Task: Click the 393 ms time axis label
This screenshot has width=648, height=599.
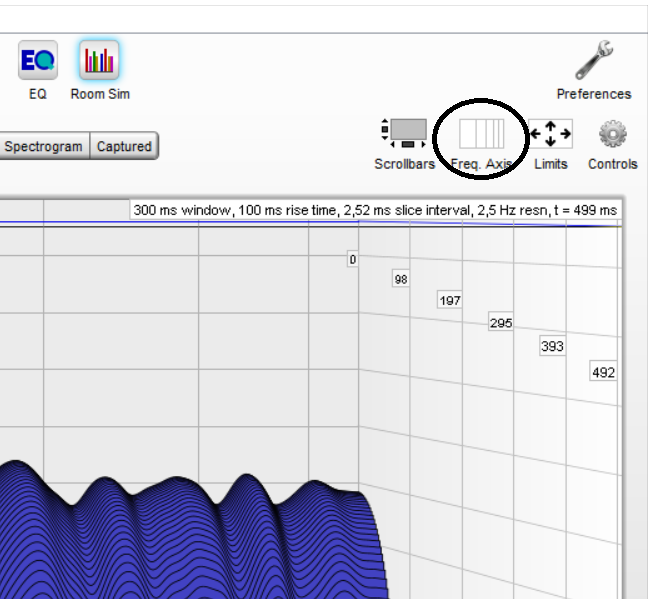Action: tap(552, 347)
